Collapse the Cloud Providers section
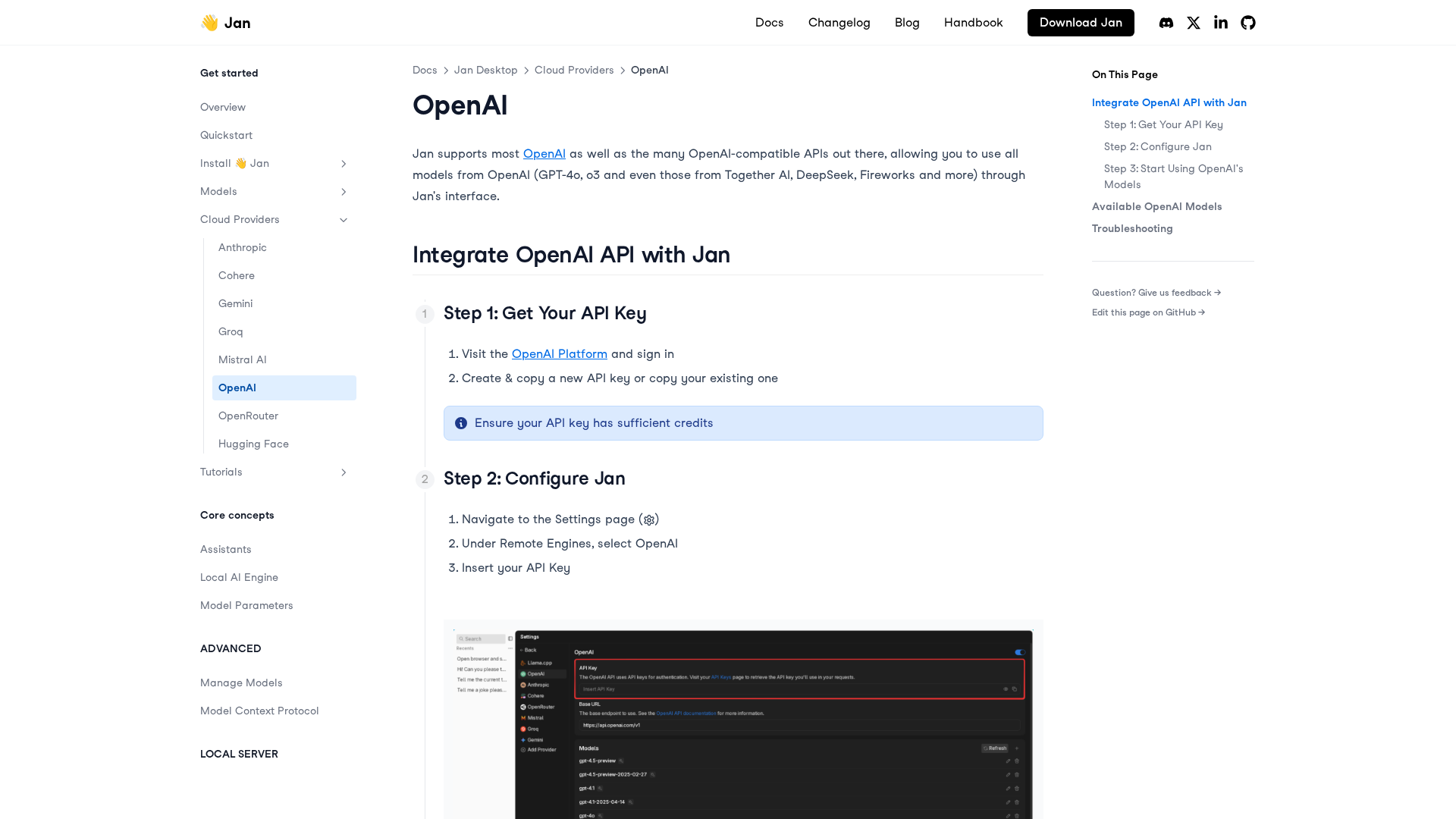This screenshot has width=1456, height=819. tap(344, 220)
